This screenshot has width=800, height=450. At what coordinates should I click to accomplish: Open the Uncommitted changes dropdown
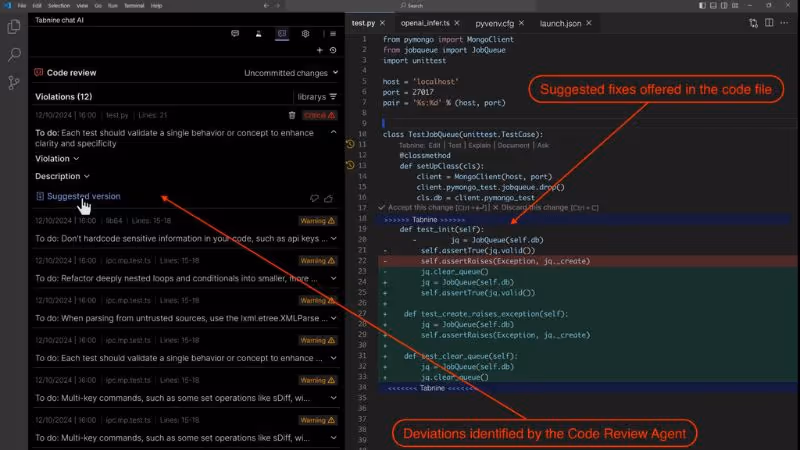point(291,73)
